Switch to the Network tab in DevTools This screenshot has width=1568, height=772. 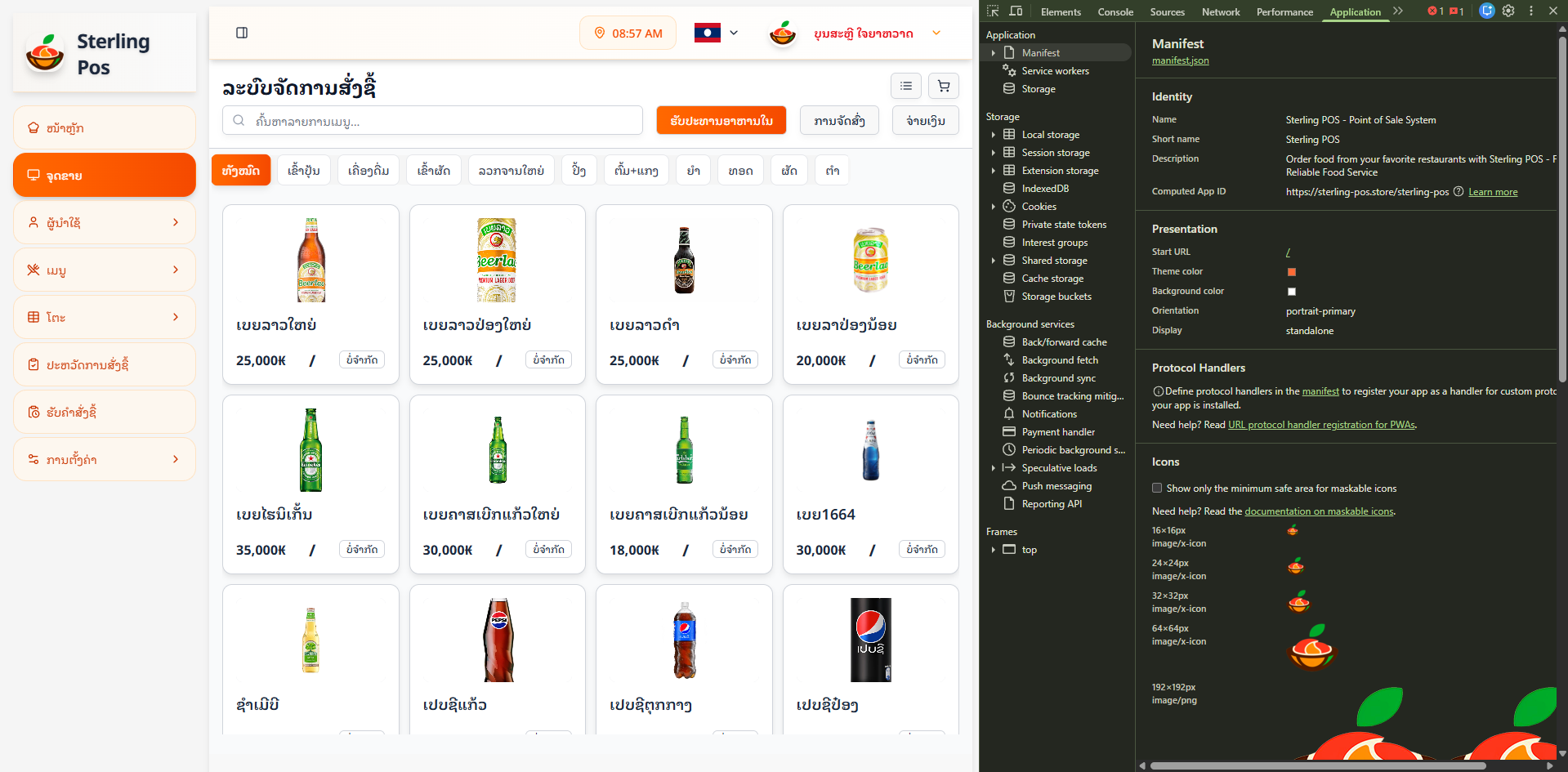coord(1220,12)
